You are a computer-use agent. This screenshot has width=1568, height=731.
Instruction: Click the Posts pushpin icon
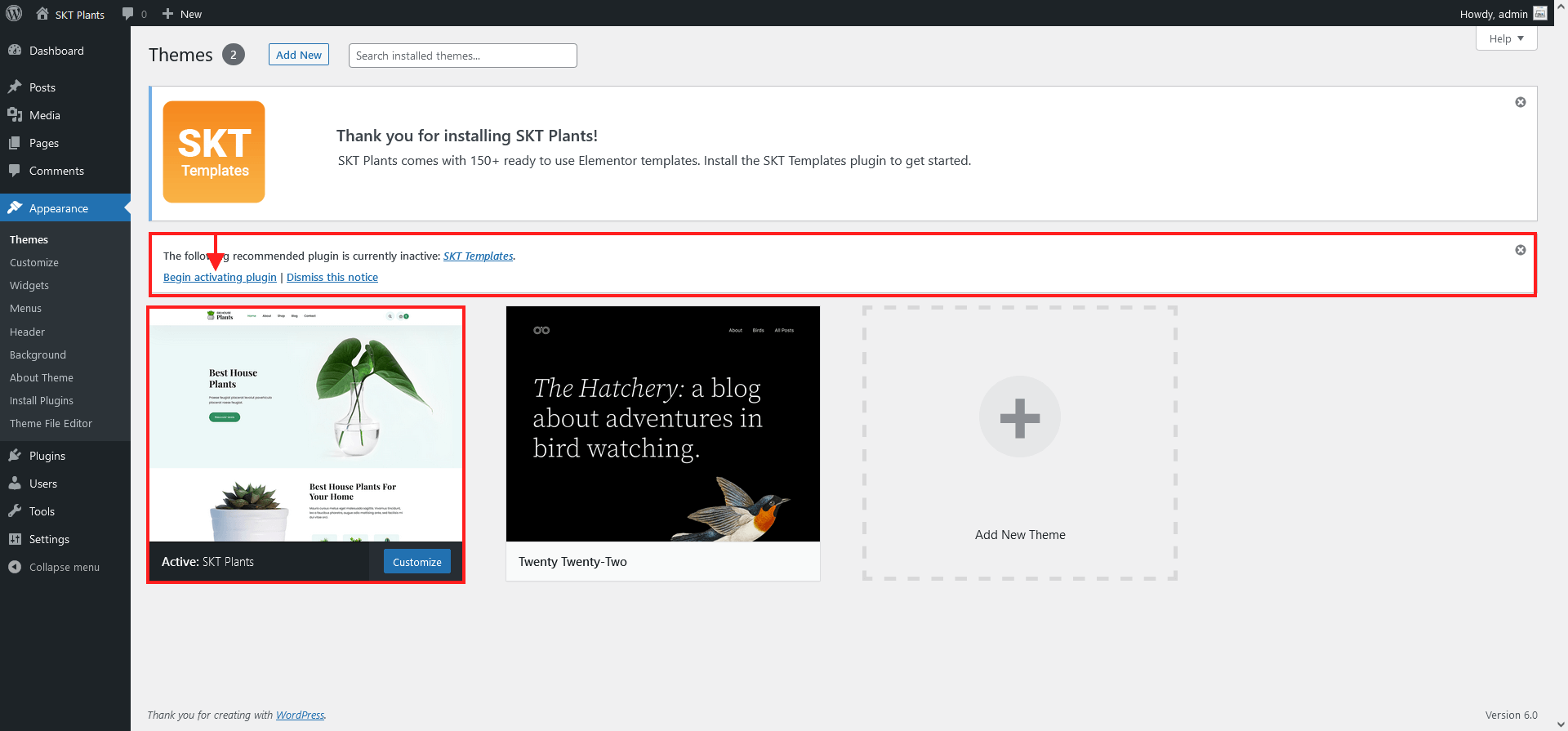tap(15, 87)
